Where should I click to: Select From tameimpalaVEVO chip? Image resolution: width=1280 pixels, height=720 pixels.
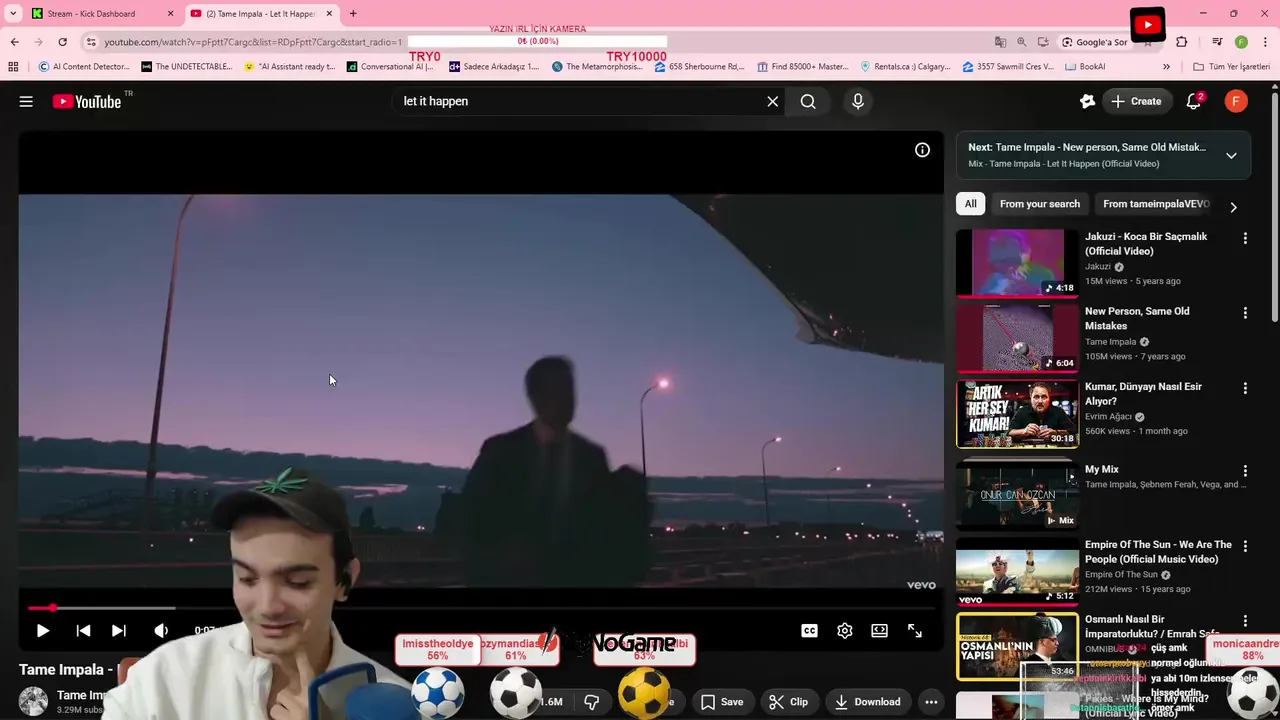pyautogui.click(x=1156, y=204)
